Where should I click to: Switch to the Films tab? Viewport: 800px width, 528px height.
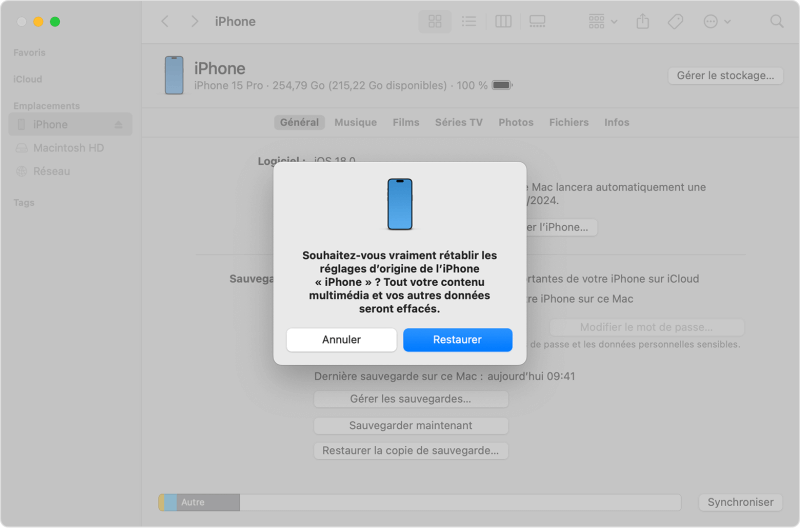coord(406,122)
